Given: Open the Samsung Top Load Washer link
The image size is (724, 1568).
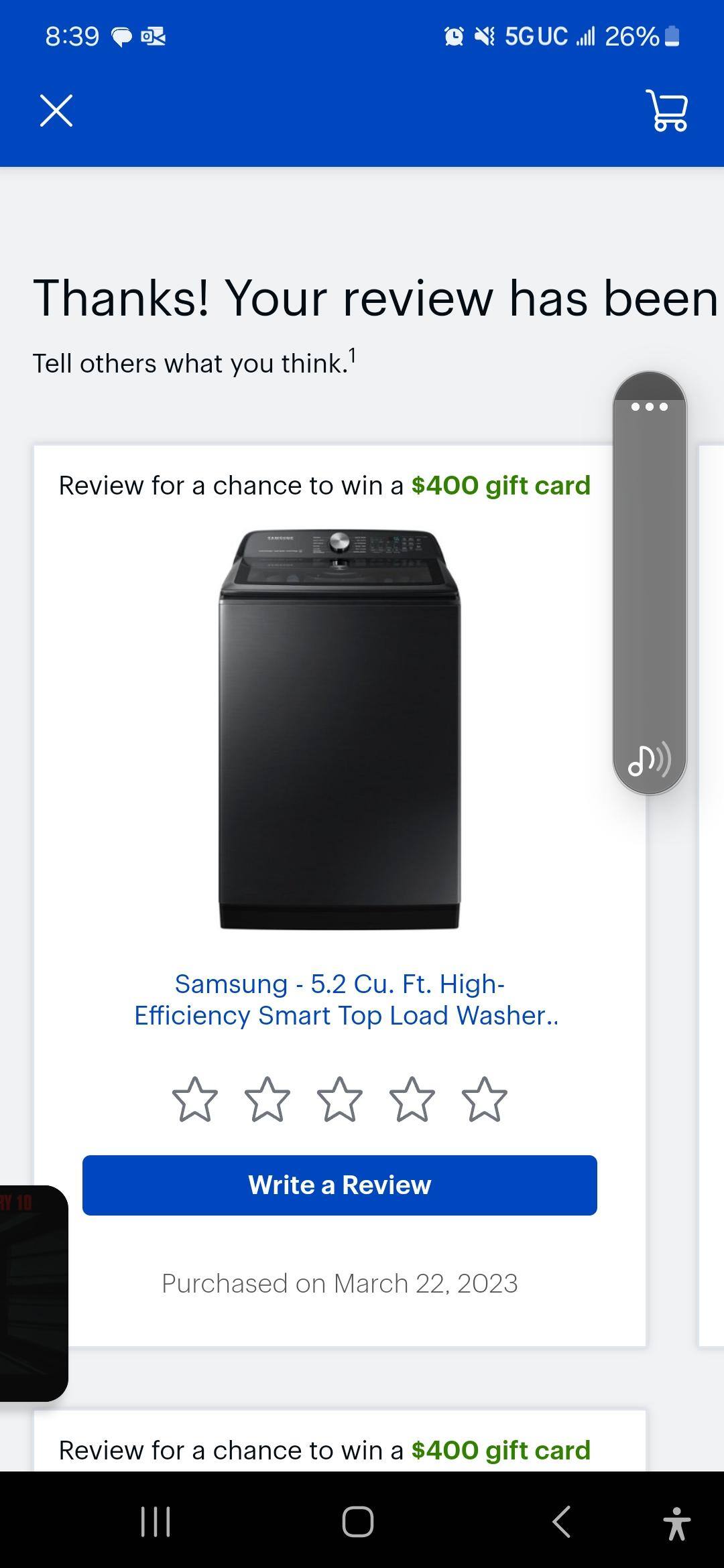Looking at the screenshot, I should [x=346, y=1000].
